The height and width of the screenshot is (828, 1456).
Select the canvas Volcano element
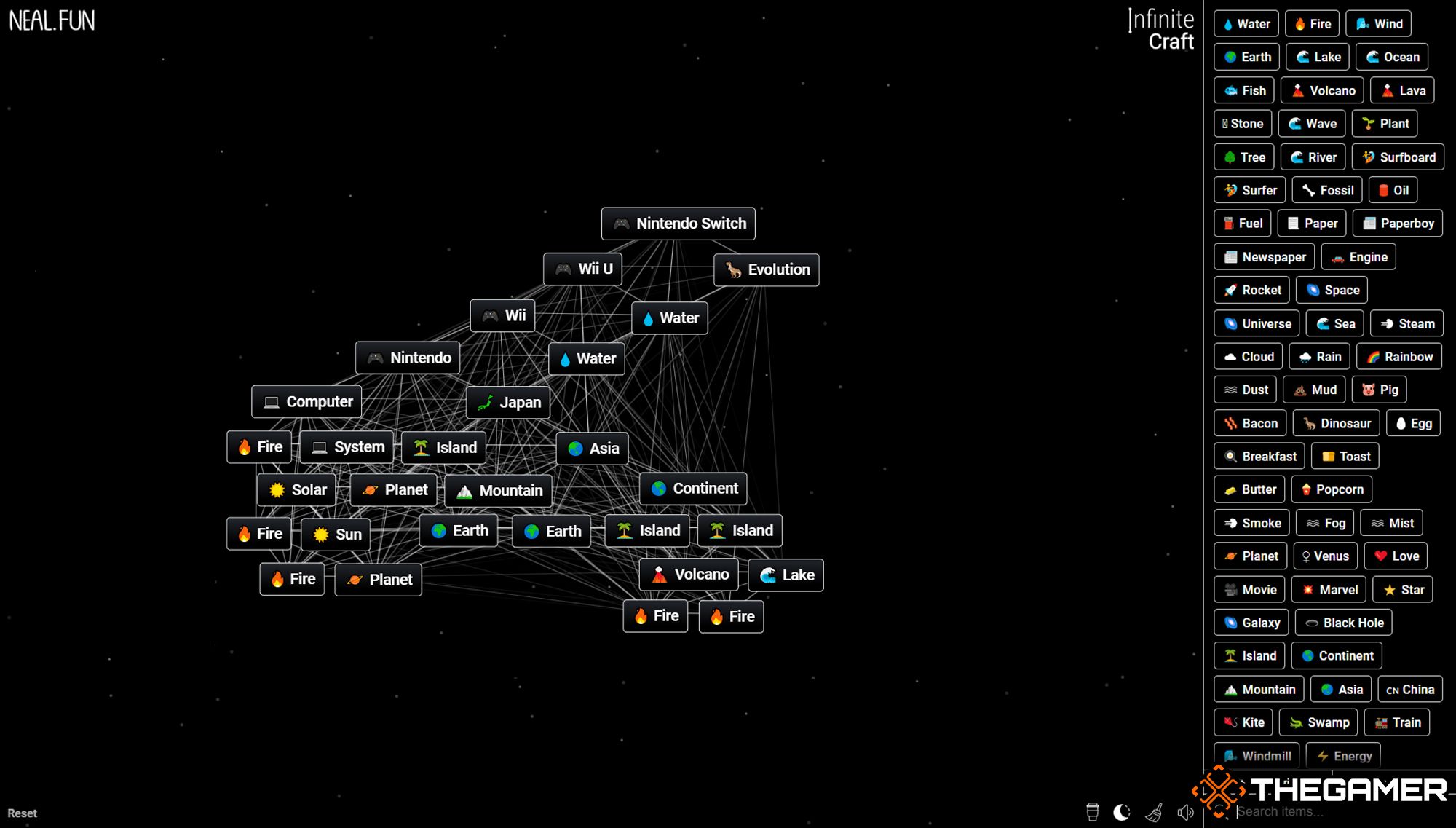(689, 575)
